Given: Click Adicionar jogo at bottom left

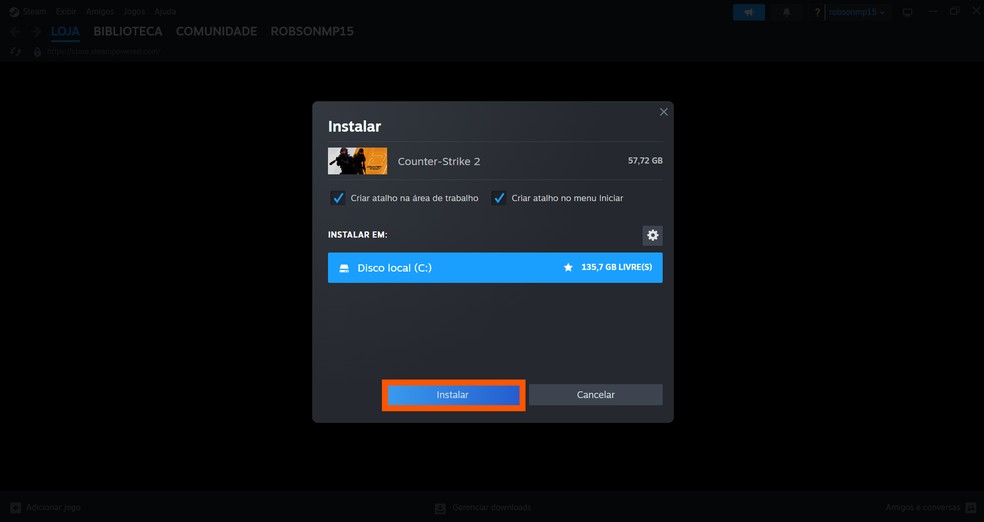Looking at the screenshot, I should coord(45,508).
